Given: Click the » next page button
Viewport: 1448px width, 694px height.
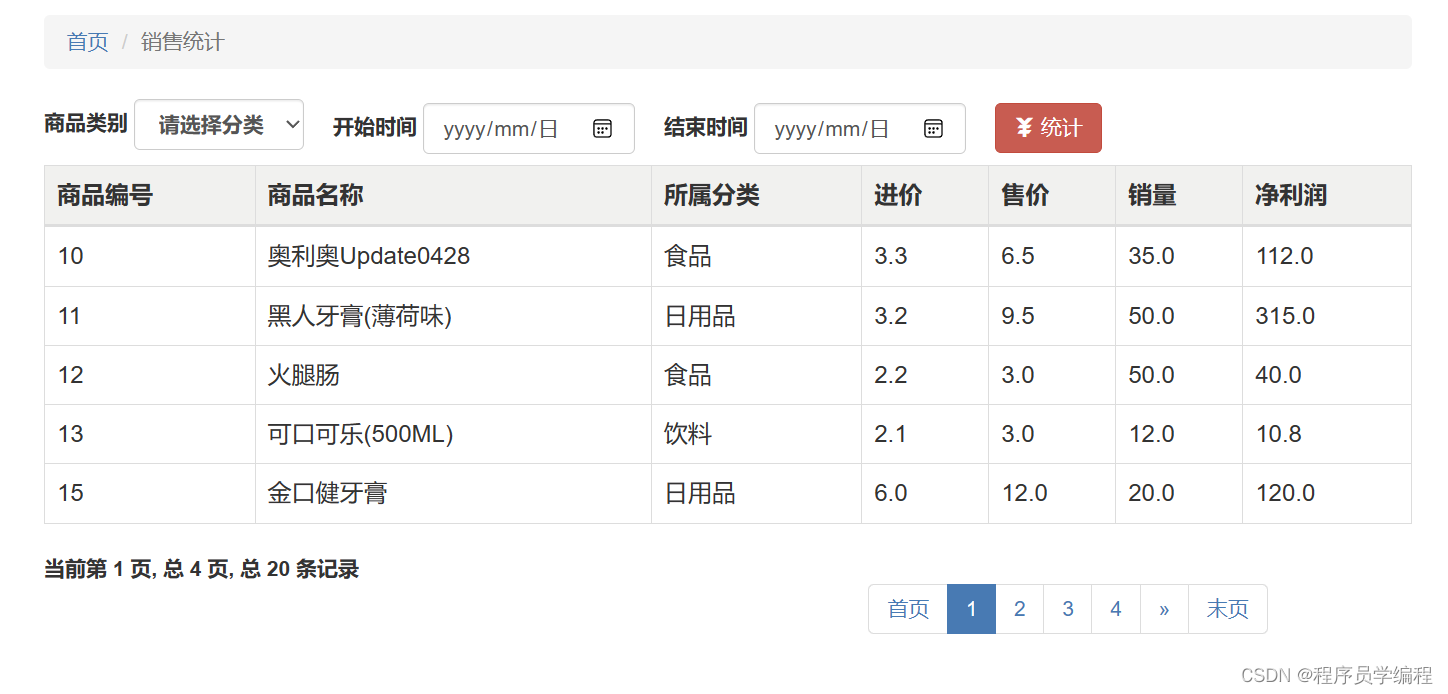Looking at the screenshot, I should point(1164,609).
